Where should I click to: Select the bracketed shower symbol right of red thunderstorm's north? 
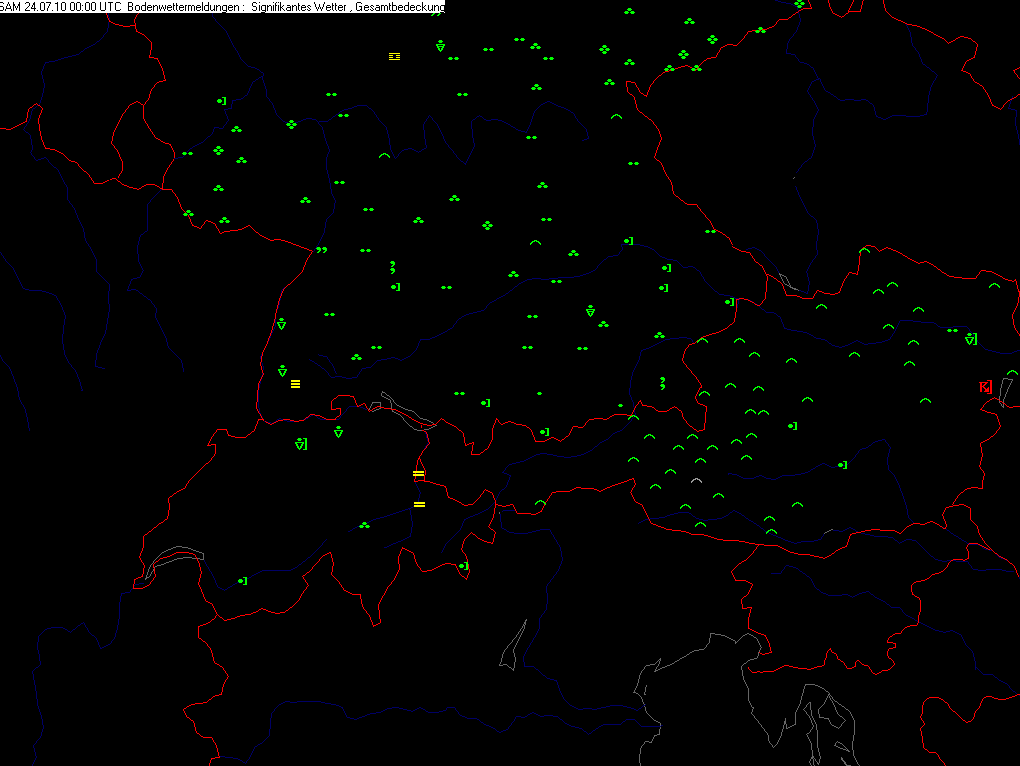(x=971, y=339)
